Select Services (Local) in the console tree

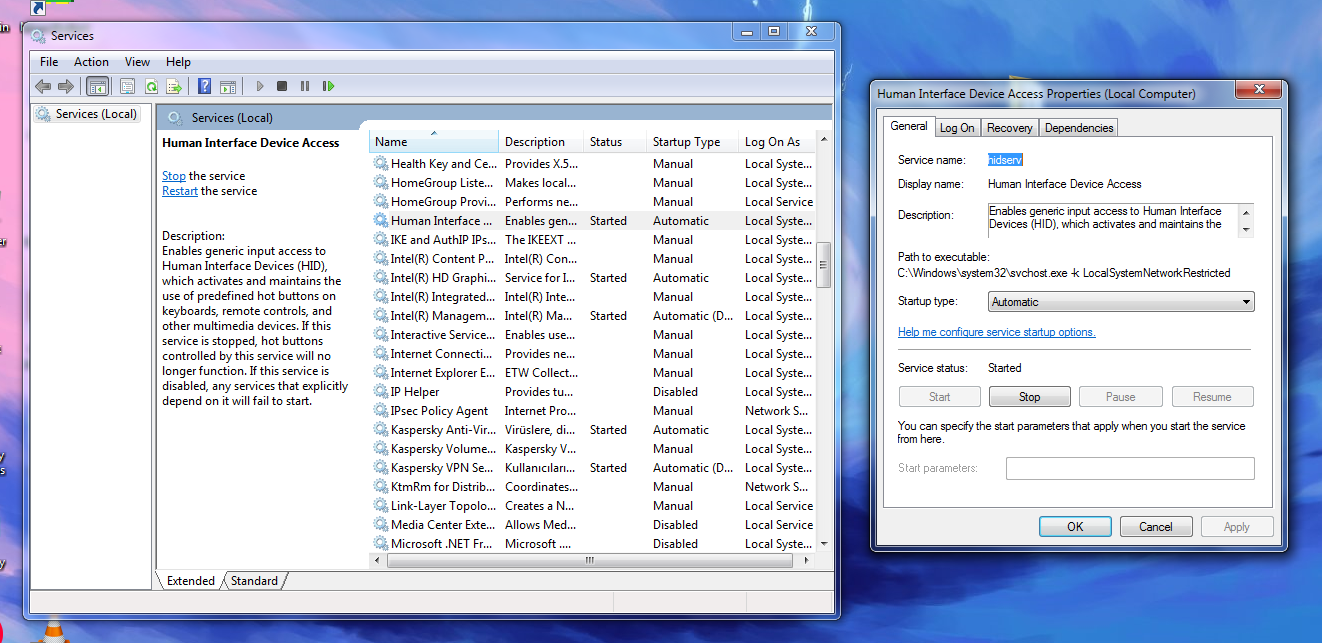point(87,114)
